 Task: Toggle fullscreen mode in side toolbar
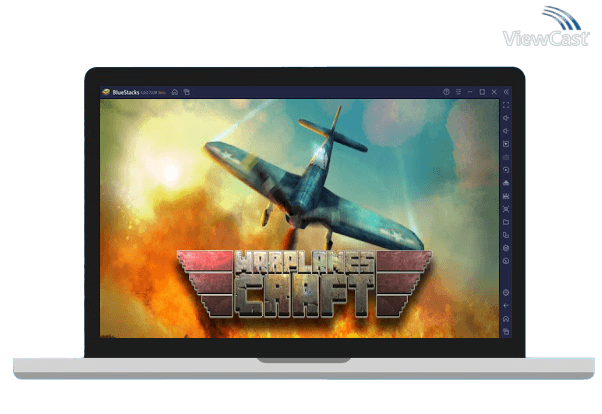point(506,105)
